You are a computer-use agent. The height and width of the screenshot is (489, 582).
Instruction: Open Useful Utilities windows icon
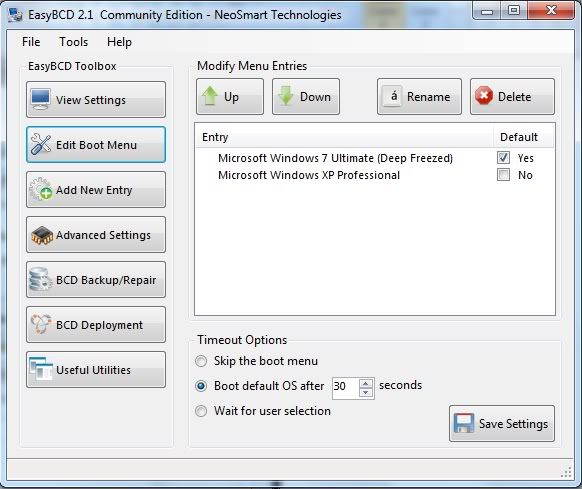[41, 369]
